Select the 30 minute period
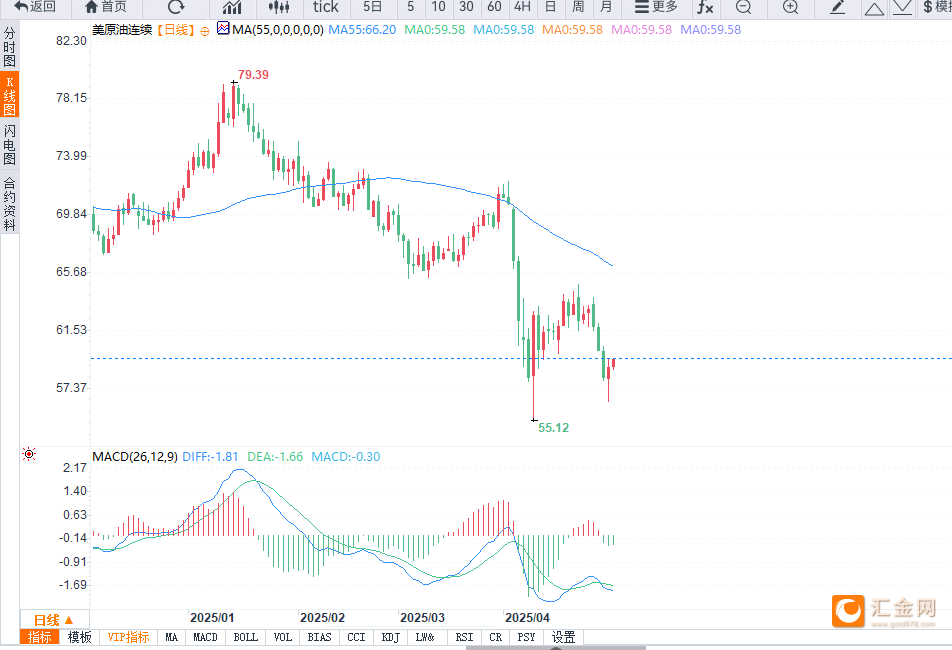952x650 pixels. tap(466, 7)
